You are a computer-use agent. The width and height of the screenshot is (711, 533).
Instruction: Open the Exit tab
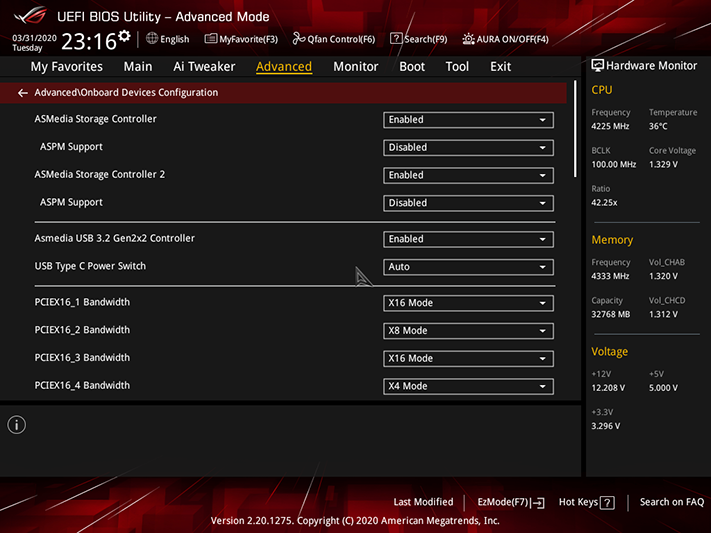(500, 67)
